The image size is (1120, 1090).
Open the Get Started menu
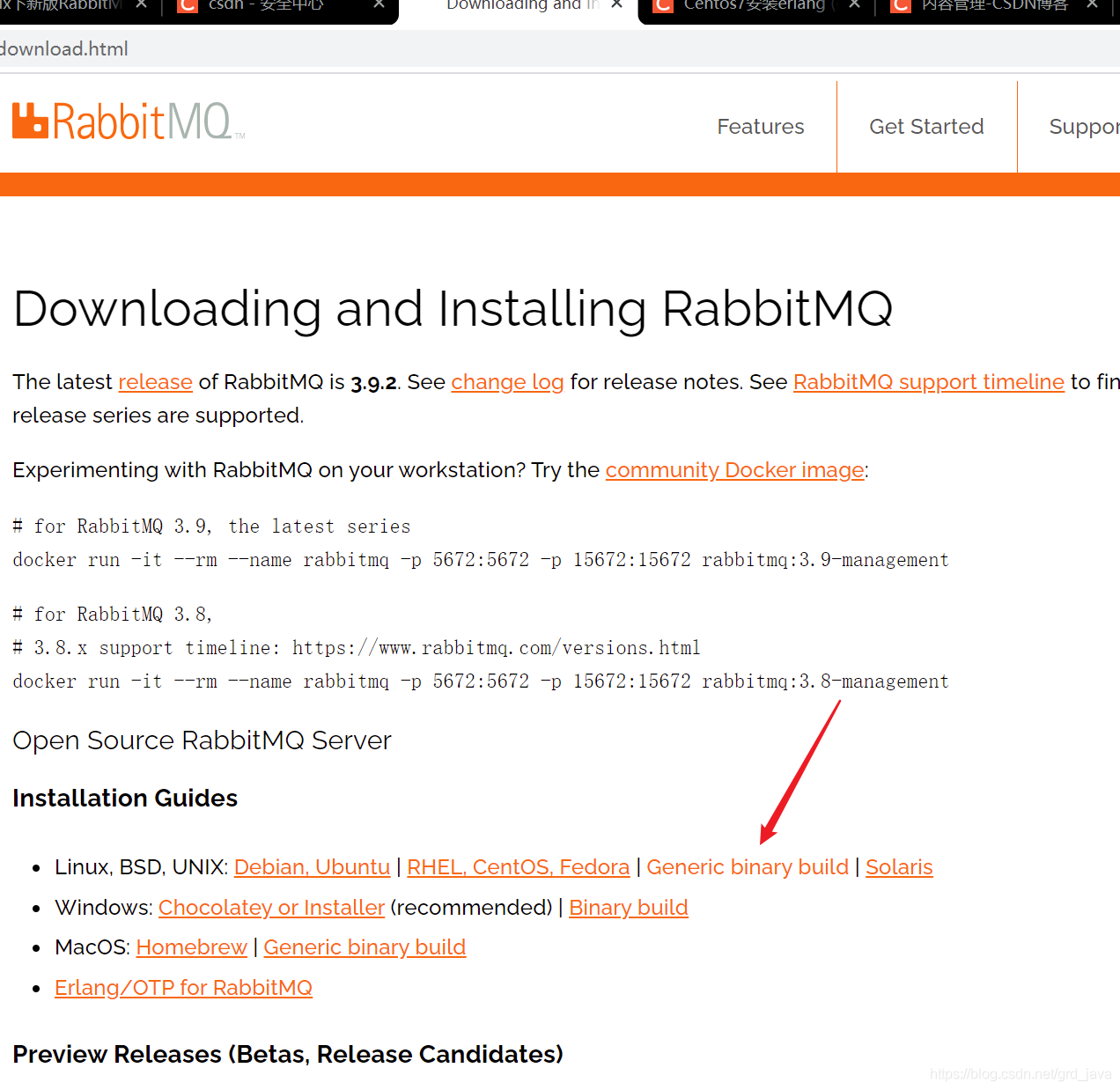point(926,127)
